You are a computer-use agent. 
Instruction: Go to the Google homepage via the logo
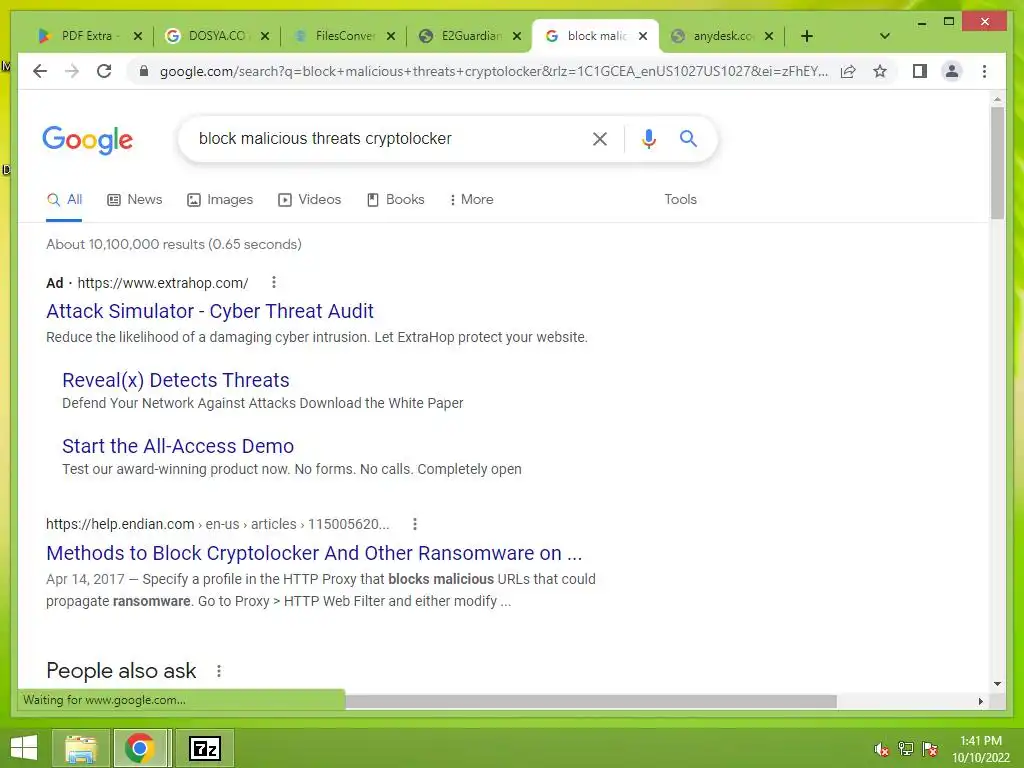tap(88, 139)
